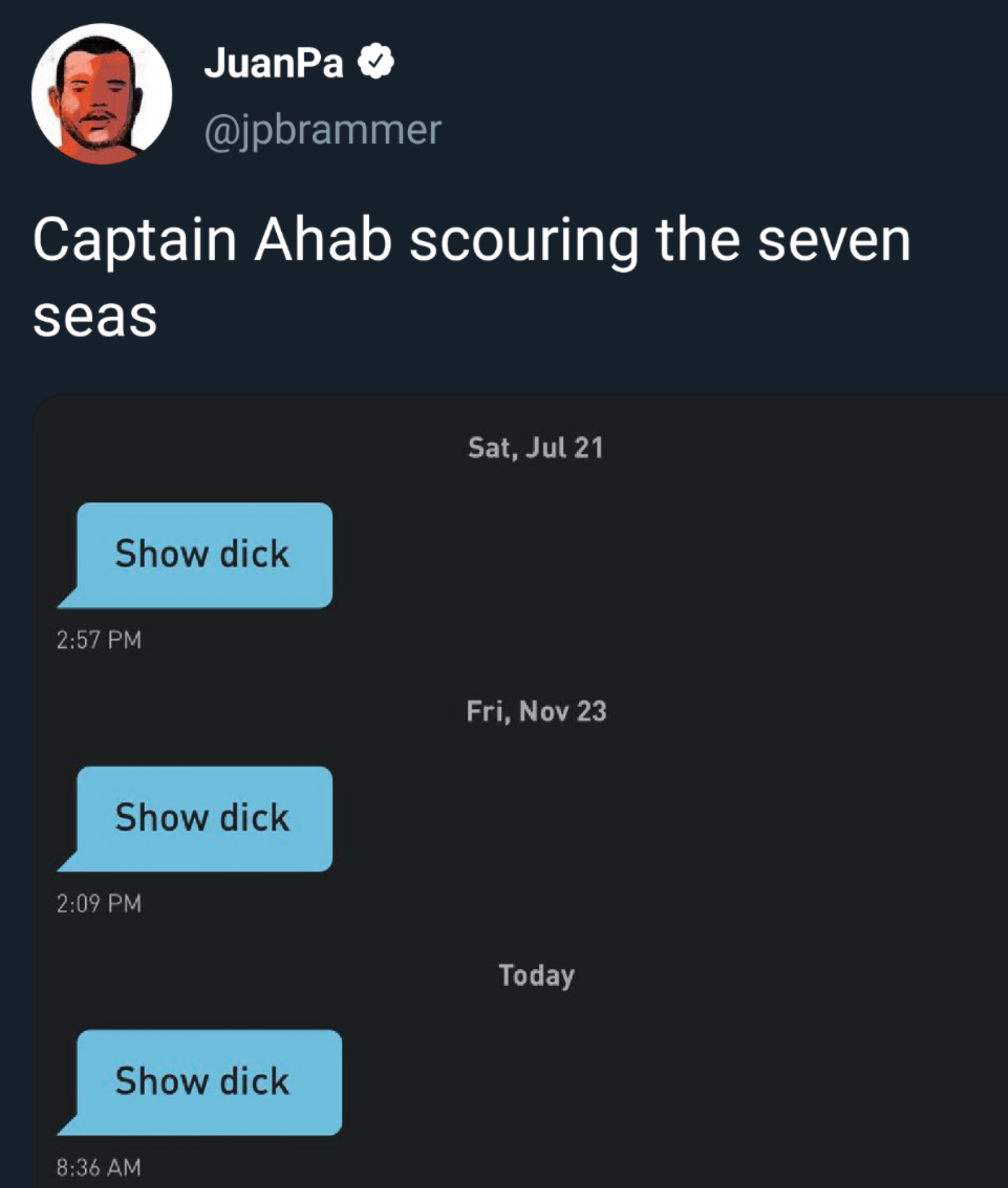1008x1188 pixels.
Task: Click the word "scouring" in the tweet
Action: point(523,240)
